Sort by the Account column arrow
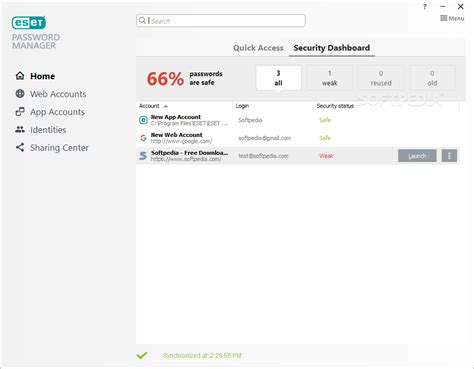This screenshot has width=474, height=369. (166, 106)
